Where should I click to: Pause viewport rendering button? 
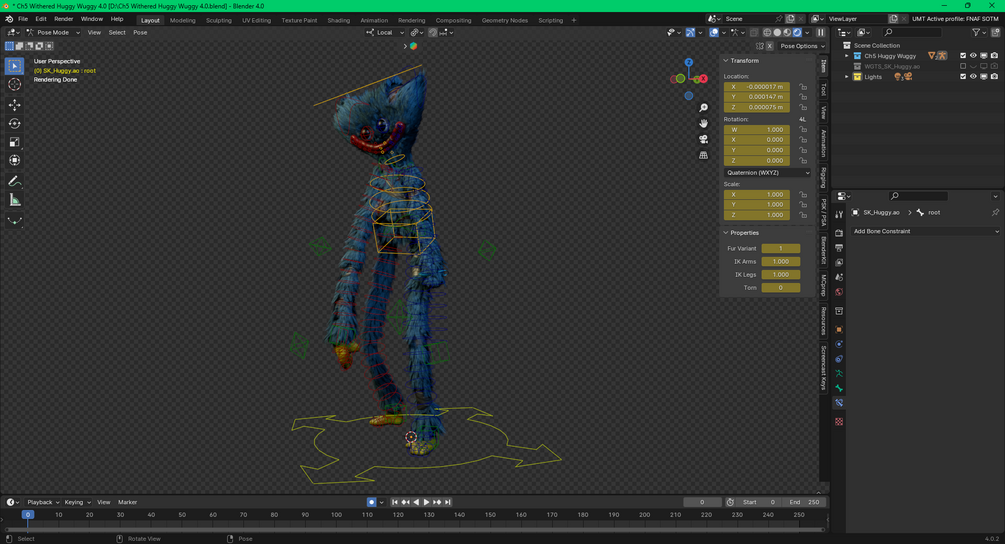click(x=820, y=33)
